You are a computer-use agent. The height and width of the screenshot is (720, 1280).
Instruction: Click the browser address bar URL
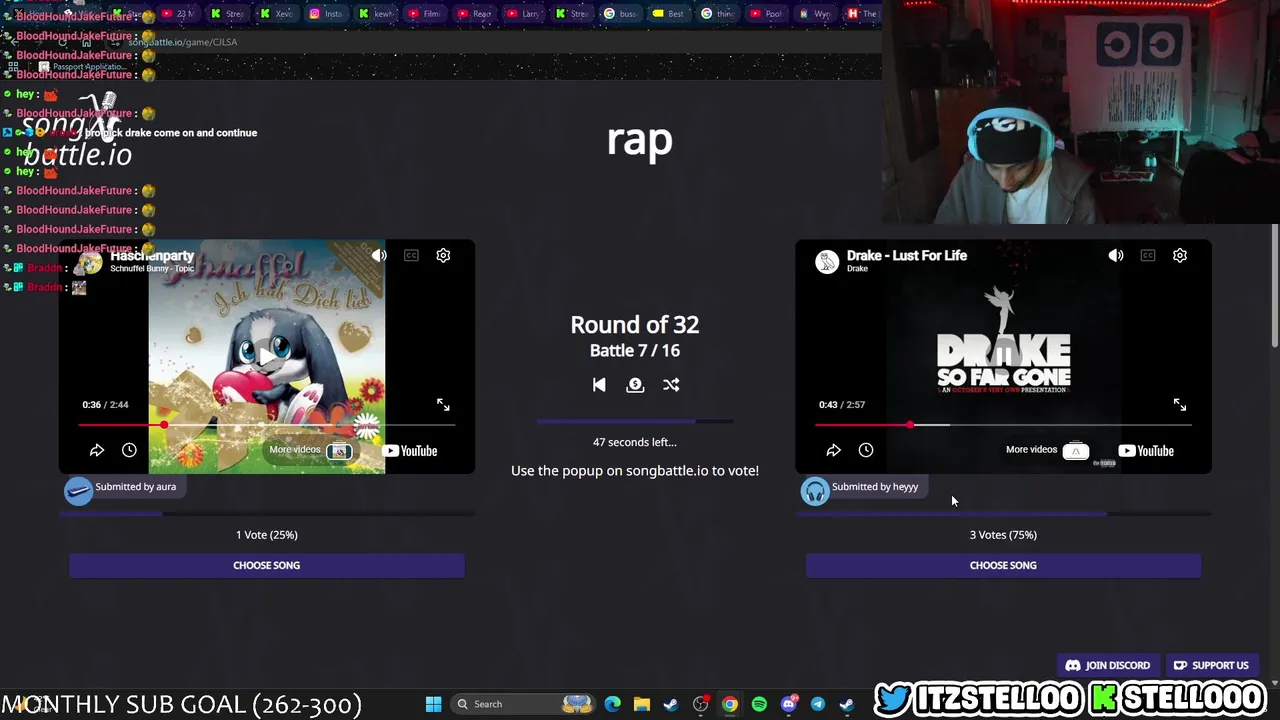coord(182,42)
